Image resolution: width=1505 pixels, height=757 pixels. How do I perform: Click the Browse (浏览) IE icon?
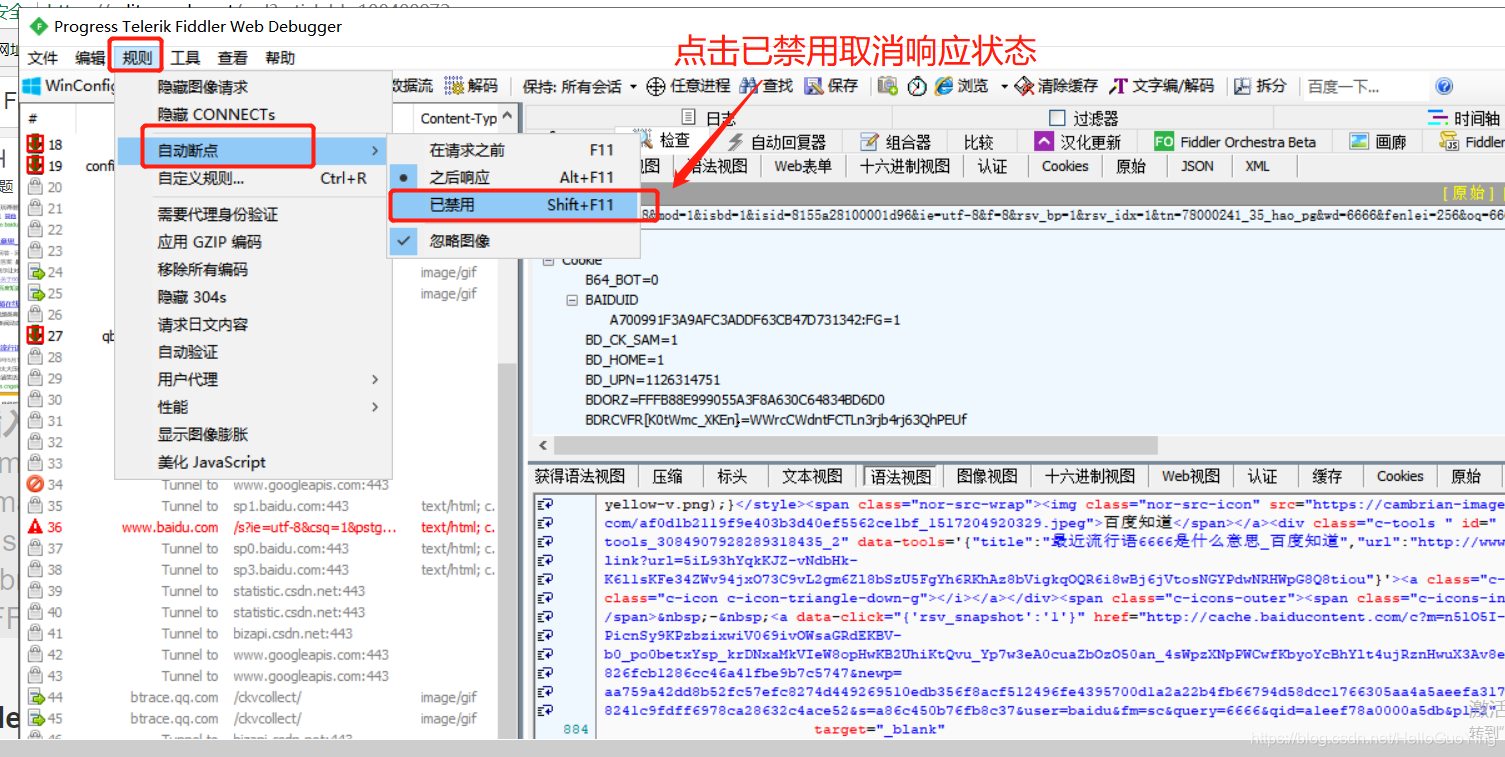[x=944, y=86]
